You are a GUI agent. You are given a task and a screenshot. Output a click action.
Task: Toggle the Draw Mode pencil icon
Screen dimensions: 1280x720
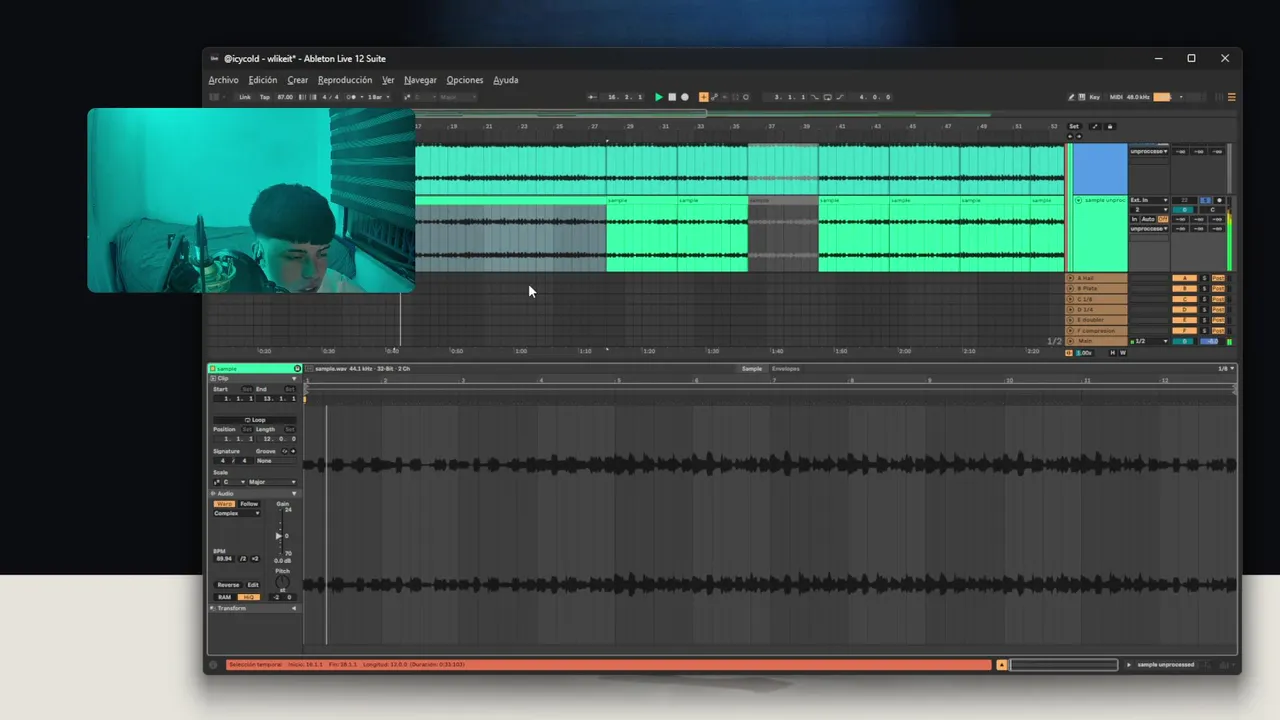click(x=1071, y=97)
